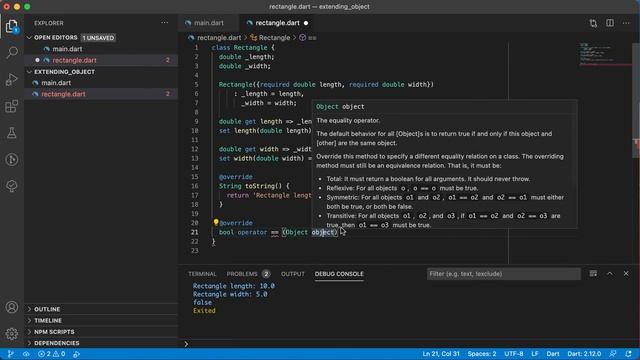Click the debug console filter input
The width and height of the screenshot is (640, 360).
[x=504, y=274]
